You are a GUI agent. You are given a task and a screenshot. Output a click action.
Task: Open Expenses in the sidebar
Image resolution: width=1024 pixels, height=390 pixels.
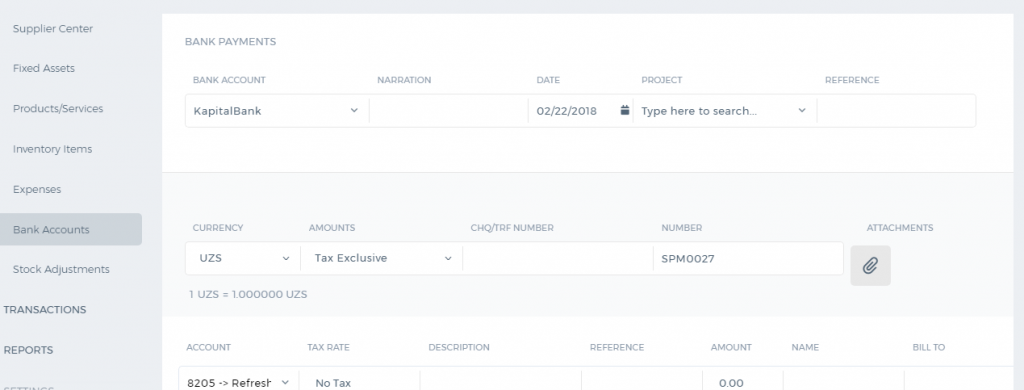pyautogui.click(x=37, y=189)
